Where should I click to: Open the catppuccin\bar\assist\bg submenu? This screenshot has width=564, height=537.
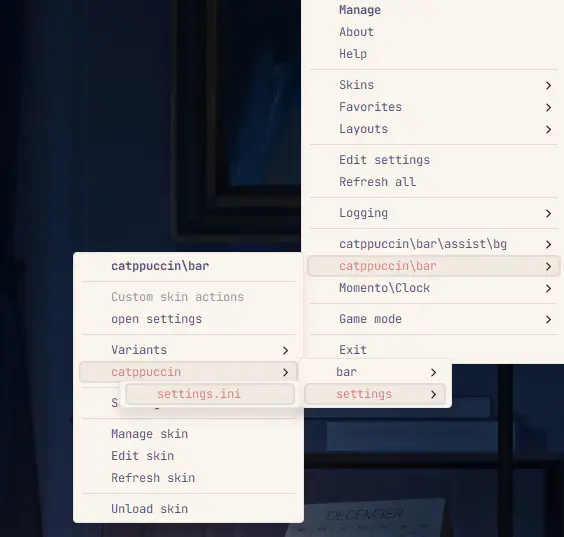tap(433, 244)
